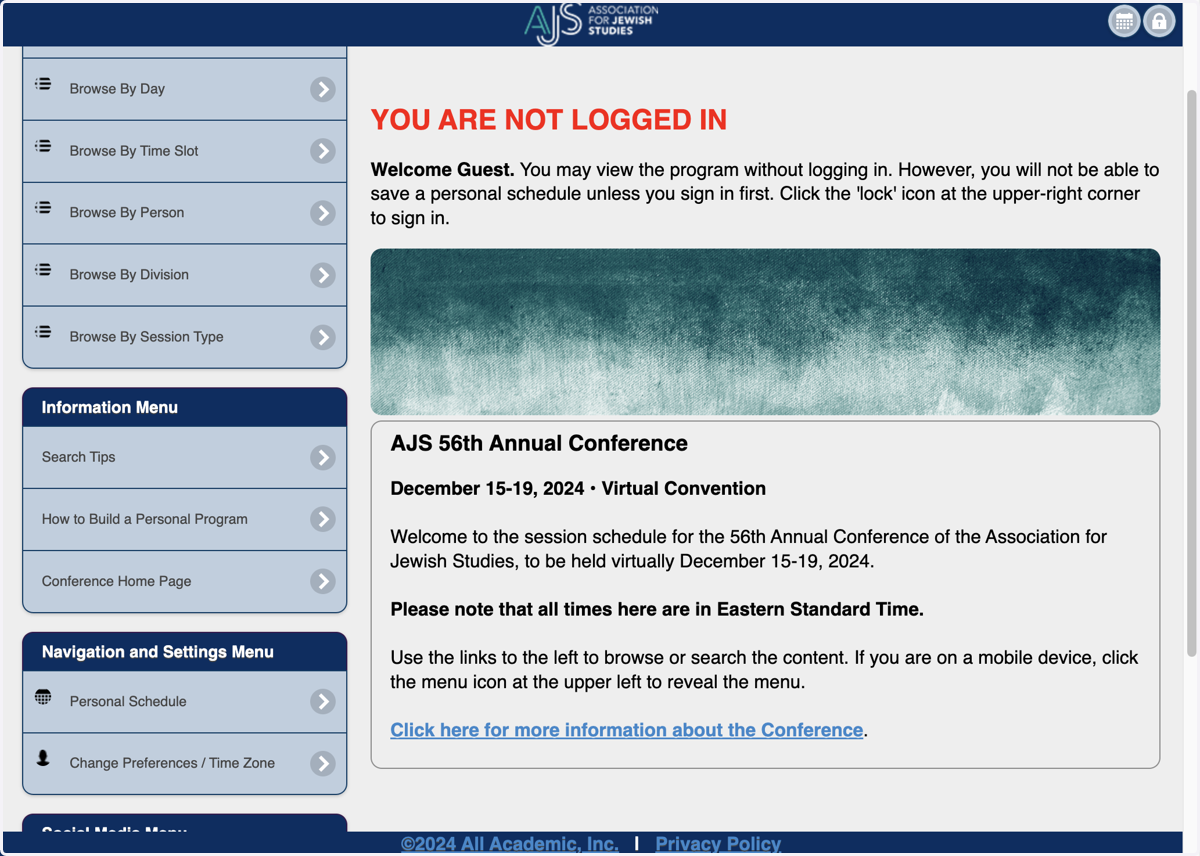Click the teal watercolor banner image
Screen dimensions: 1200x856
coord(765,332)
